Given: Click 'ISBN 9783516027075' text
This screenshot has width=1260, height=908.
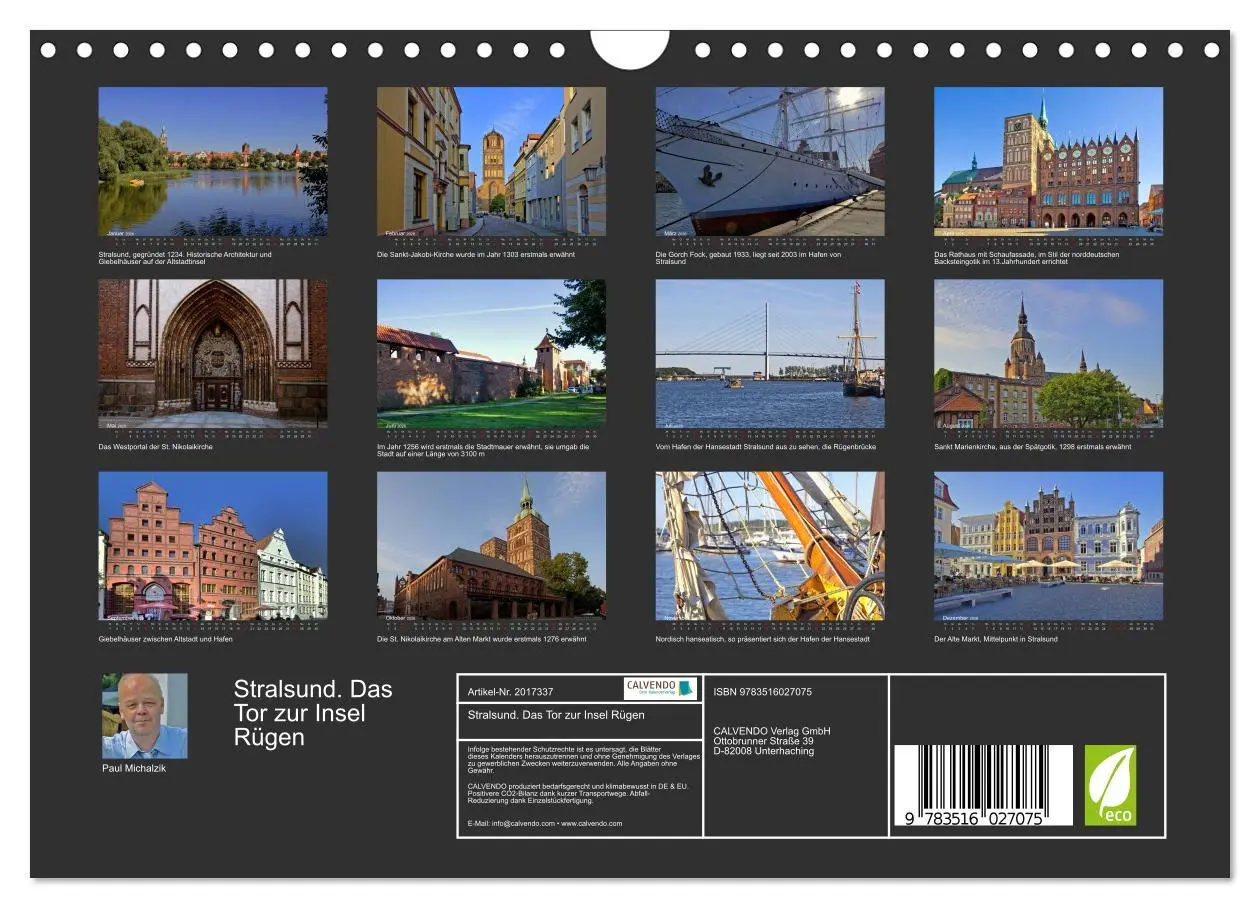Looking at the screenshot, I should point(763,692).
